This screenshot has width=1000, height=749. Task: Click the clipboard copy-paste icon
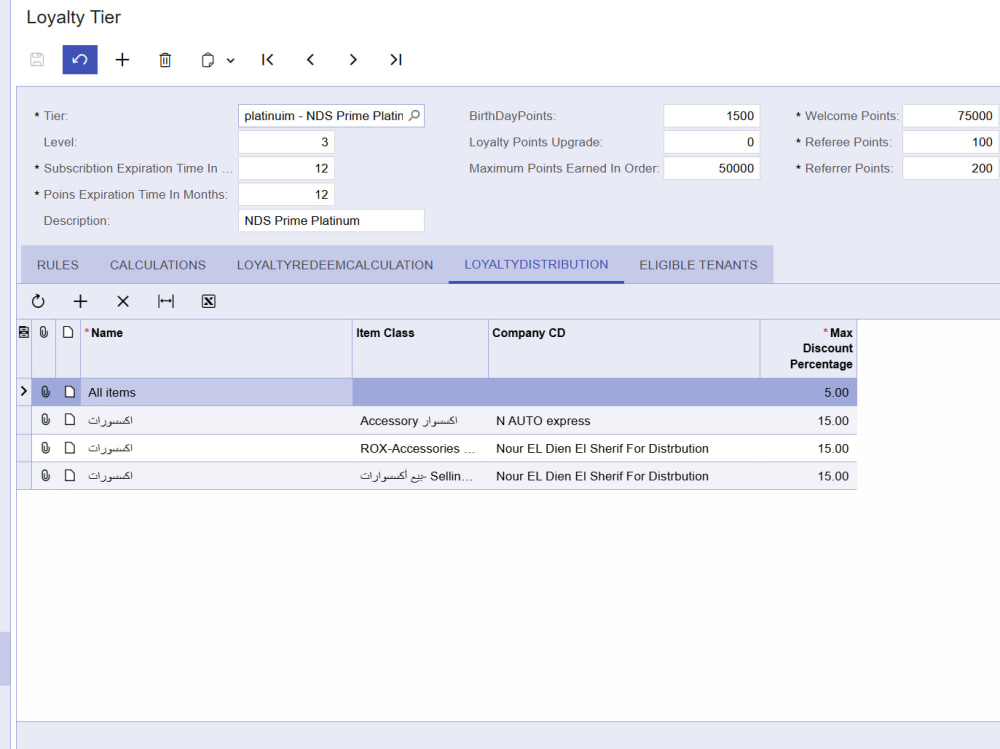click(x=207, y=60)
